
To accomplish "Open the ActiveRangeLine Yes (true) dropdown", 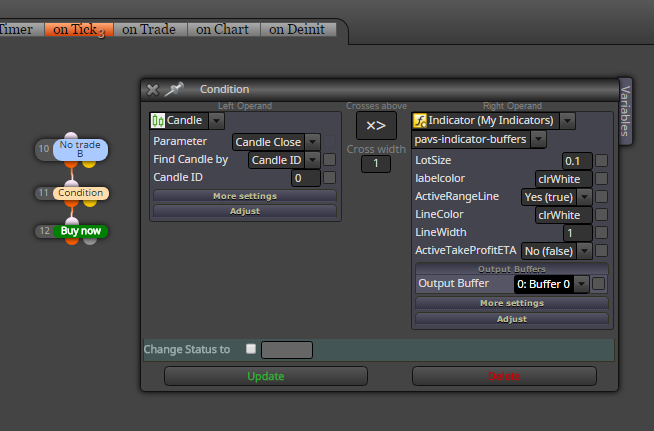I will click(x=584, y=197).
